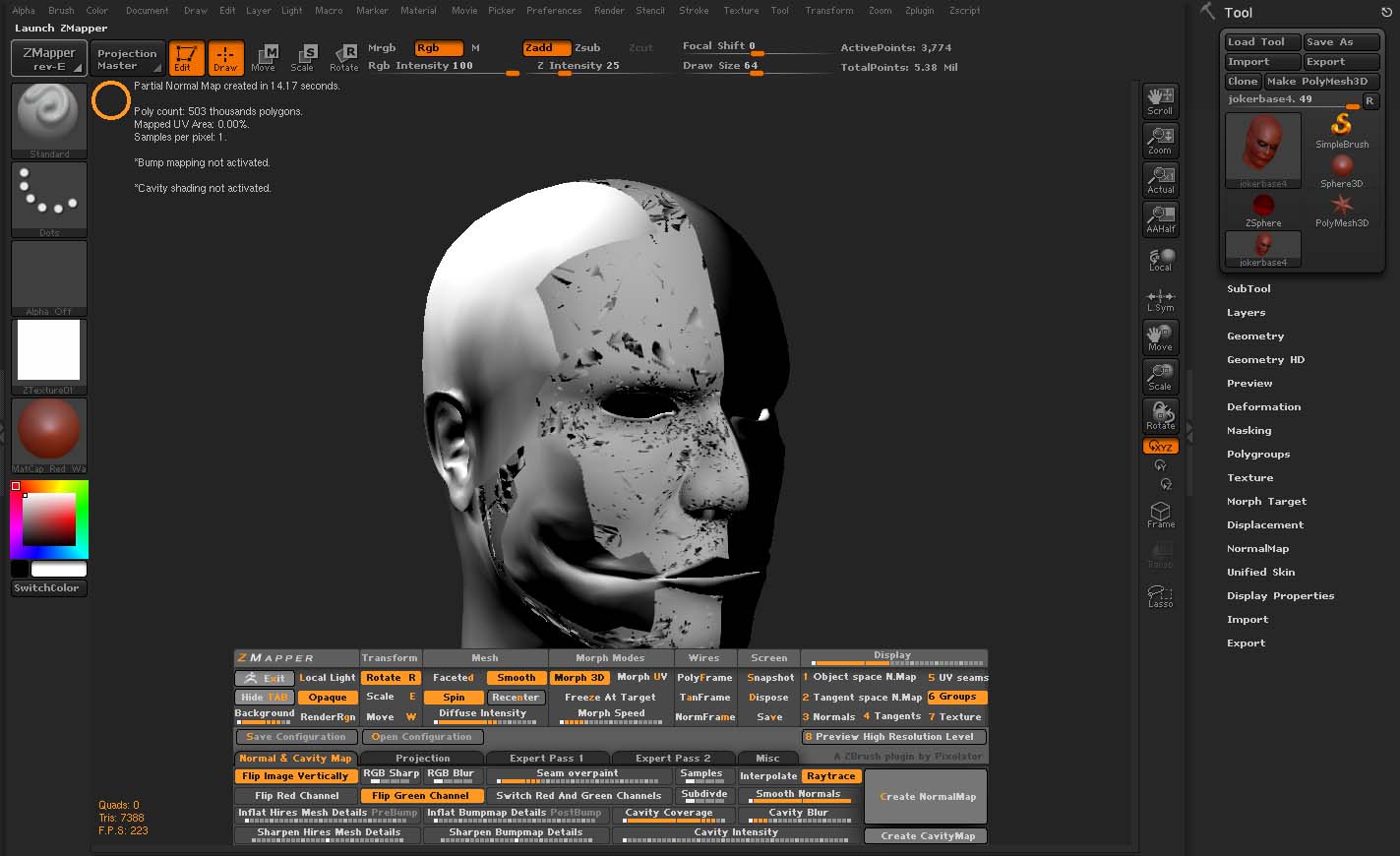Toggle the Zadd button
Viewport: 1400px width, 856px height.
[546, 47]
